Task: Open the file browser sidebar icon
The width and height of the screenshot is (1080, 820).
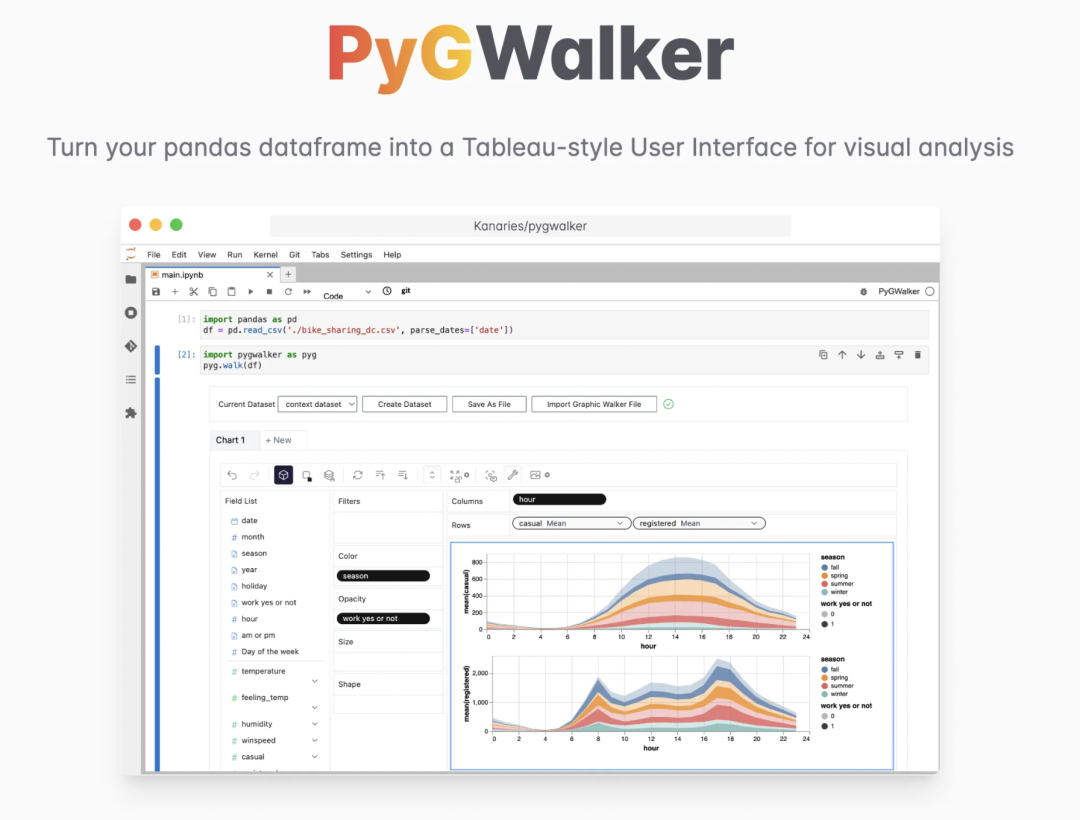Action: 131,280
